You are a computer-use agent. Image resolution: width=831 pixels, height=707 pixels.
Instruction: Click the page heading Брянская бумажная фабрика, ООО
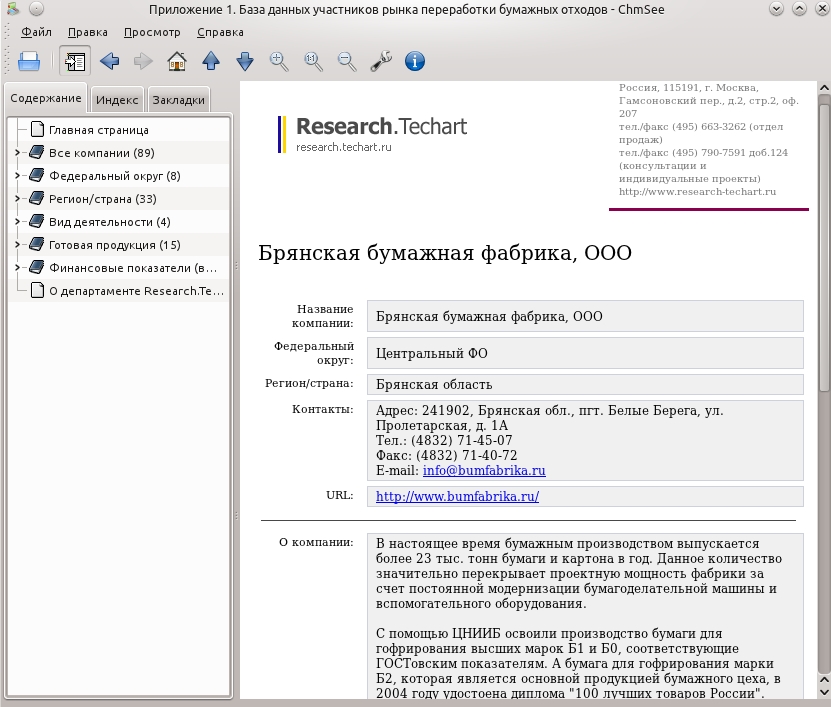445,253
